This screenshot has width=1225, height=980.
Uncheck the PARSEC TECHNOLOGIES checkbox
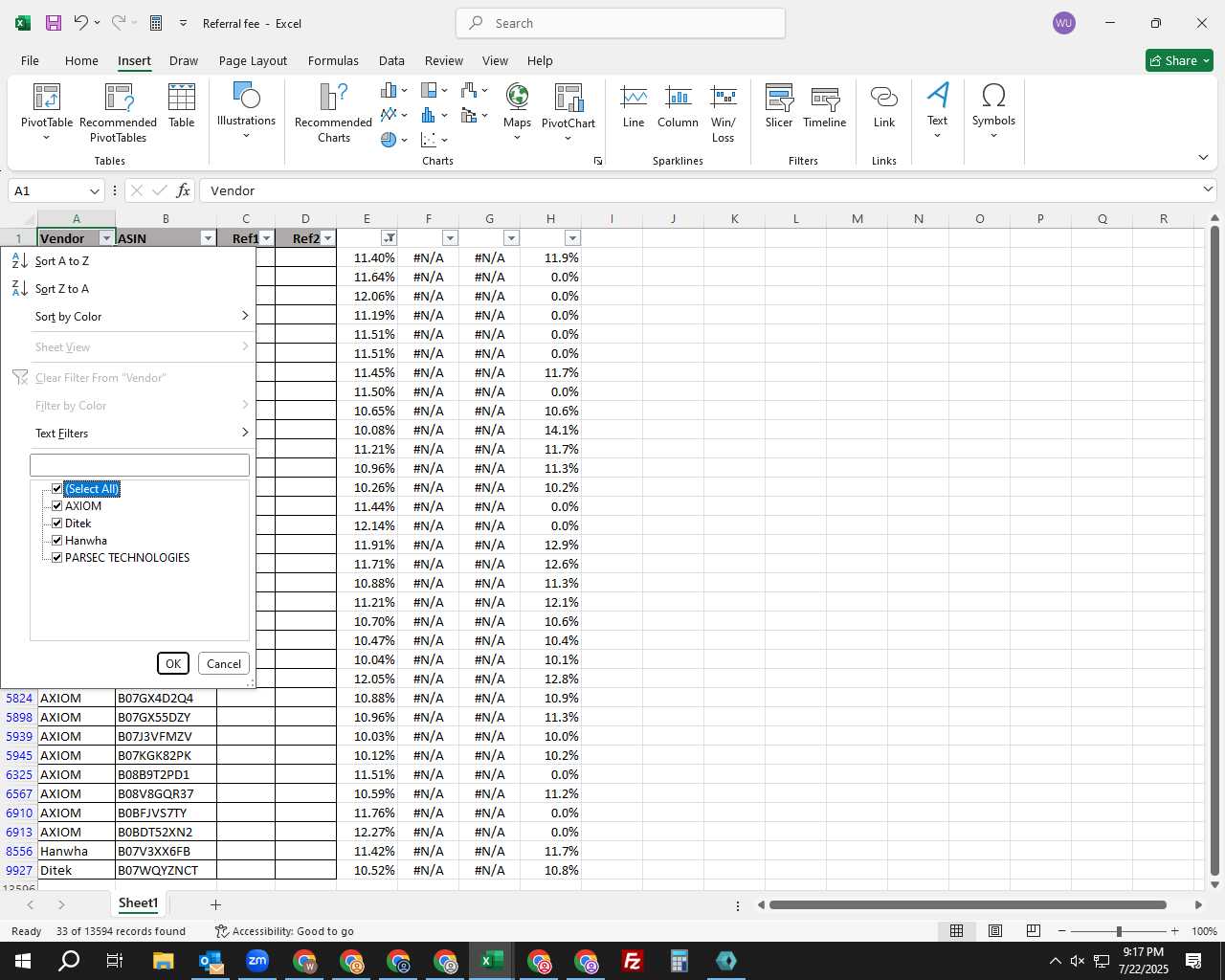[x=56, y=558]
